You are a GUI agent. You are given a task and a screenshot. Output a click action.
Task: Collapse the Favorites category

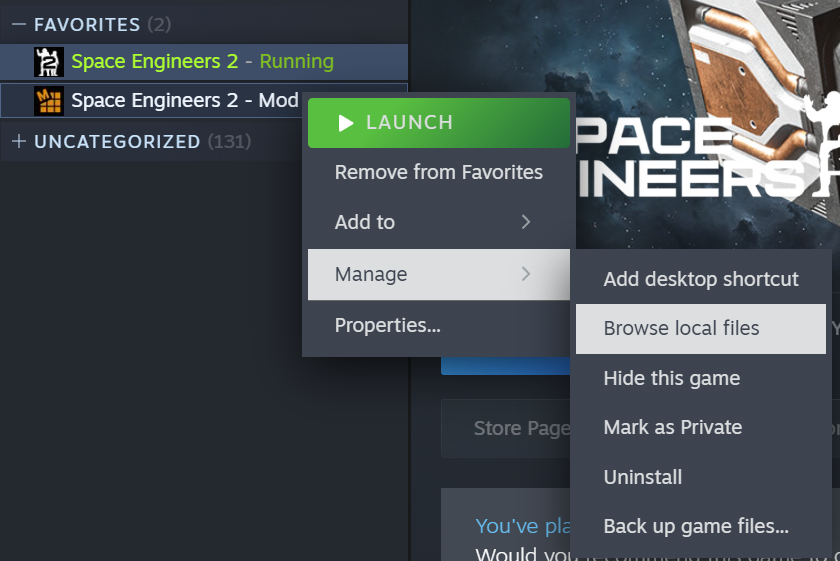pyautogui.click(x=19, y=24)
